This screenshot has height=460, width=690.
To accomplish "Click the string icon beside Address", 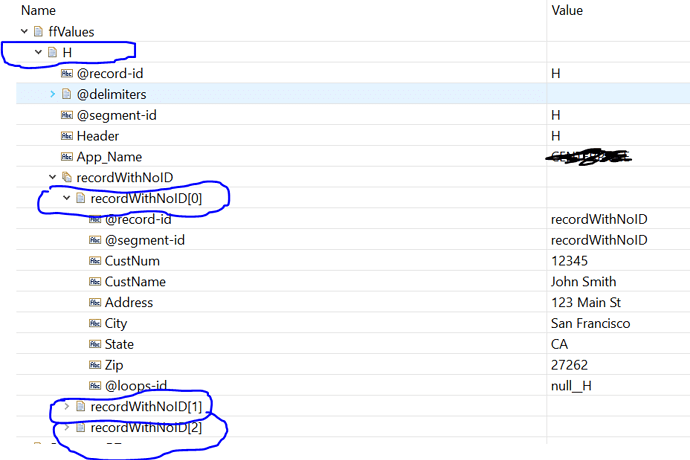I will 95,302.
